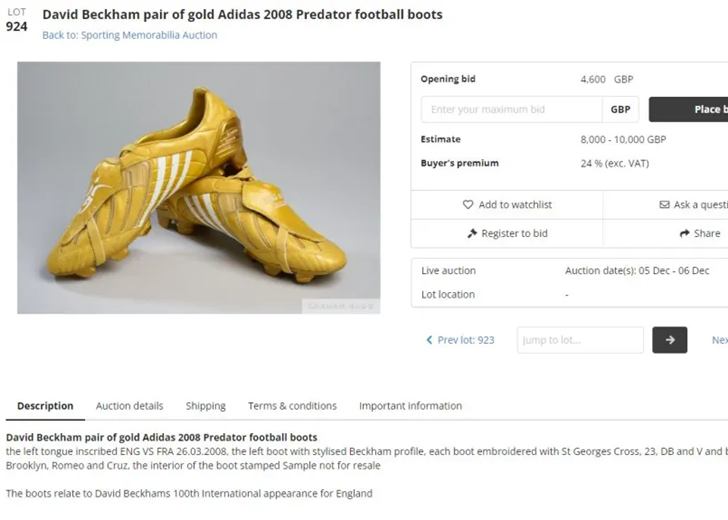Go back to Sporting Memorabilia Auction link

[x=130, y=35]
